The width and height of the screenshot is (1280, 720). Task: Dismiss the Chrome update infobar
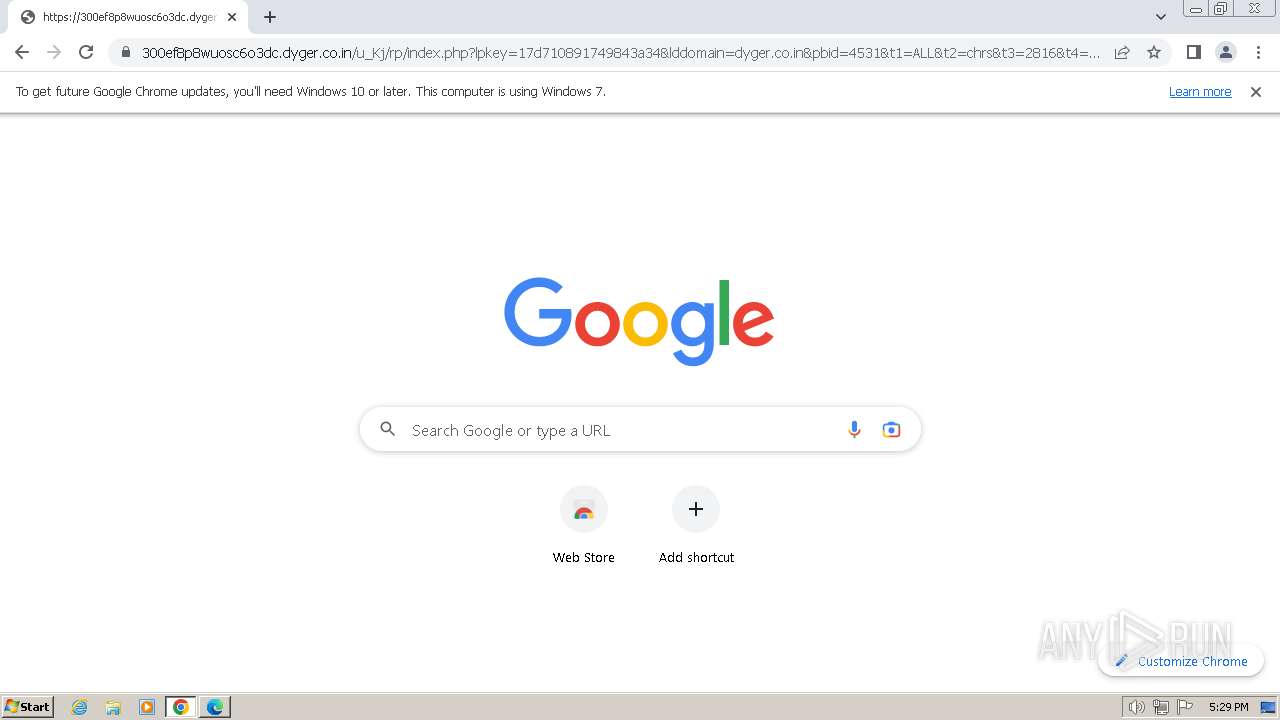tap(1256, 91)
